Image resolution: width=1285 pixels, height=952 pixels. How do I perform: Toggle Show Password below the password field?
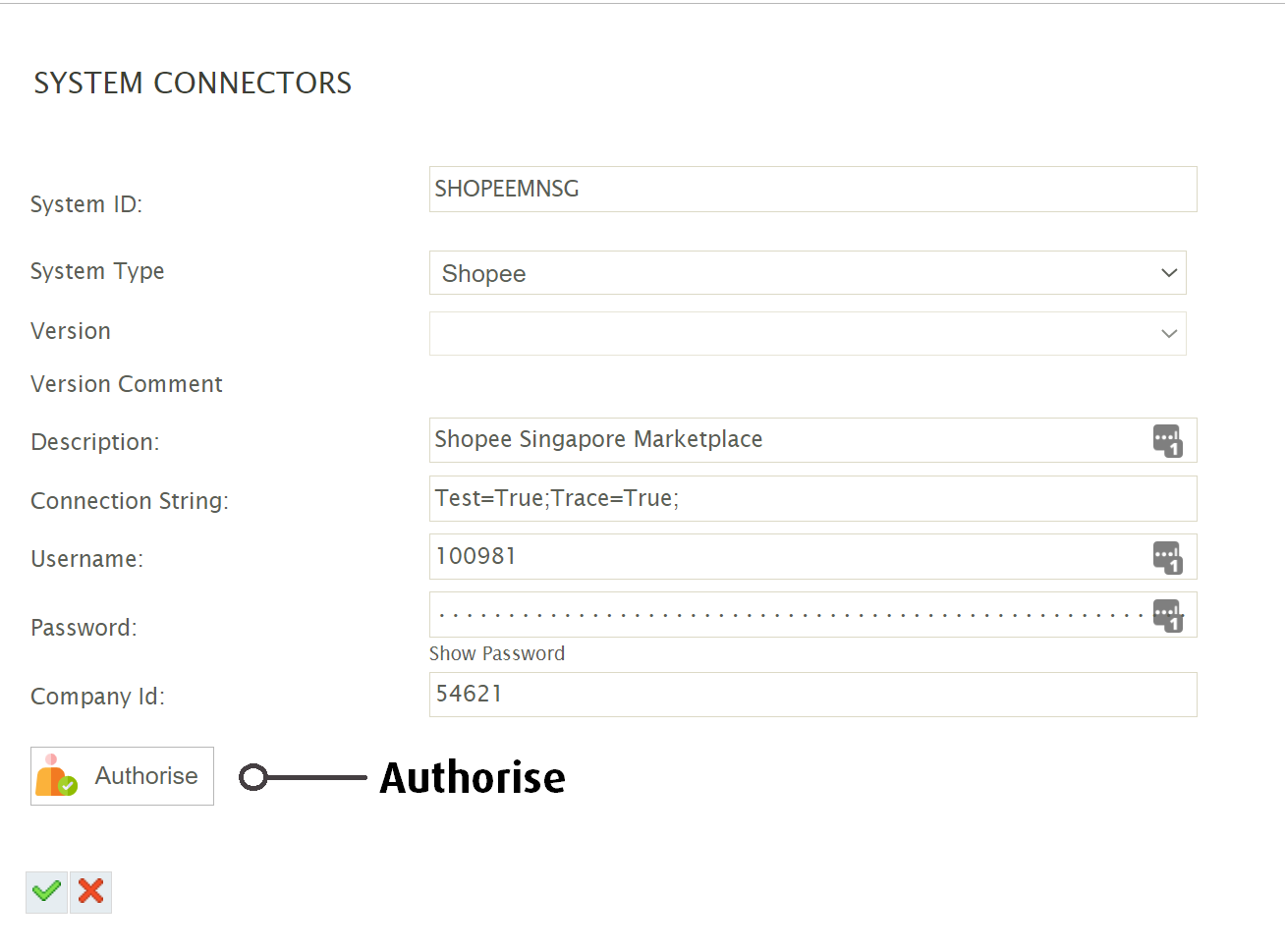click(x=497, y=654)
